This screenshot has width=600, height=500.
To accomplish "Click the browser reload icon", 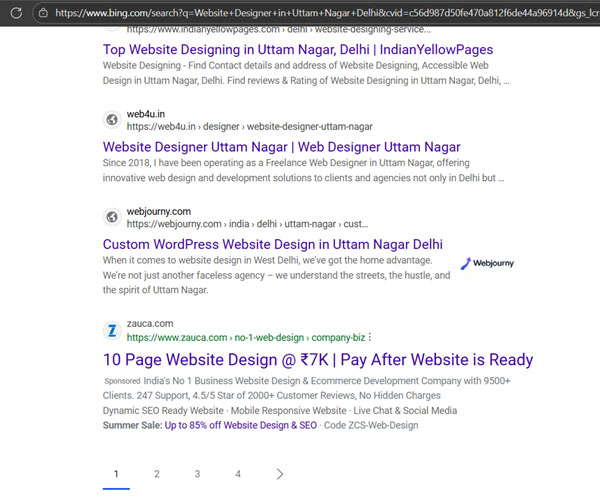I will (15, 13).
